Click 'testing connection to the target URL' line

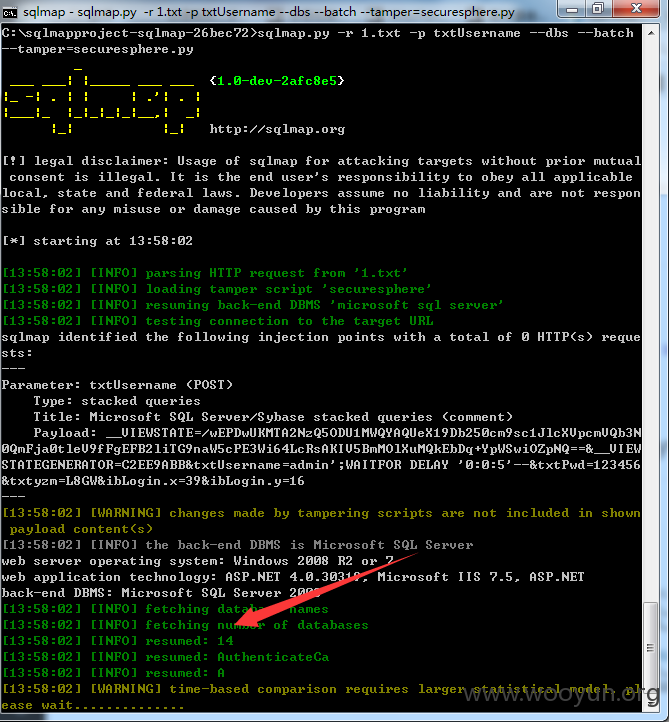(218, 321)
